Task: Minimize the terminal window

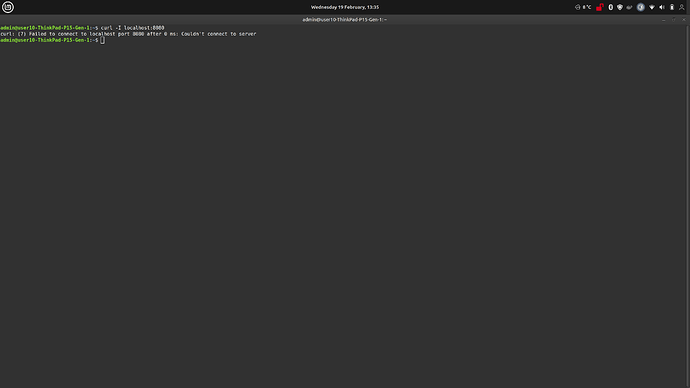Action: pyautogui.click(x=664, y=20)
